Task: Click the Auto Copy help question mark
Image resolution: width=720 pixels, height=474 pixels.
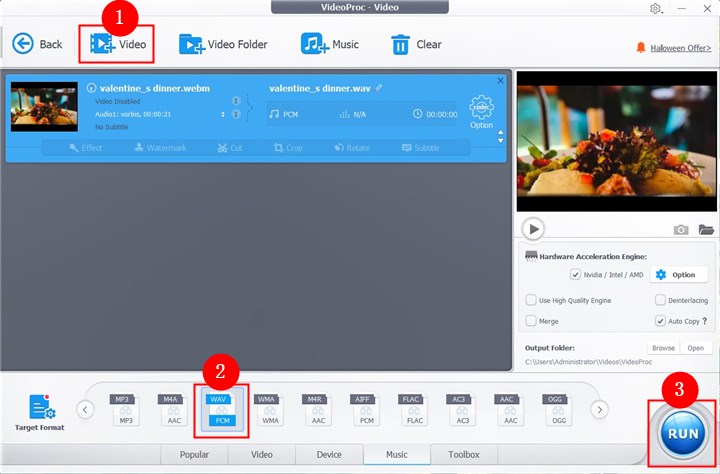Action: pos(705,321)
